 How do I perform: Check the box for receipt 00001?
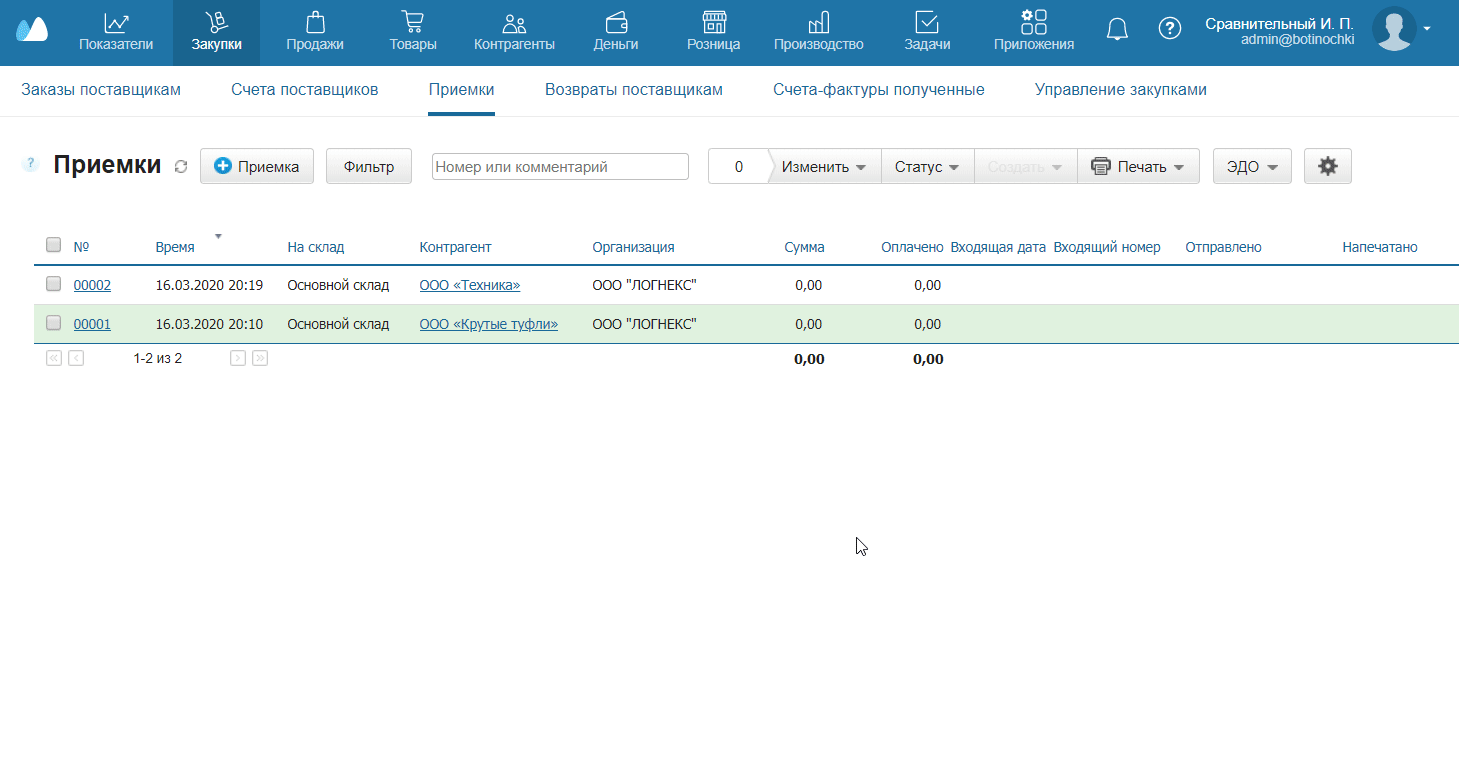coord(54,323)
